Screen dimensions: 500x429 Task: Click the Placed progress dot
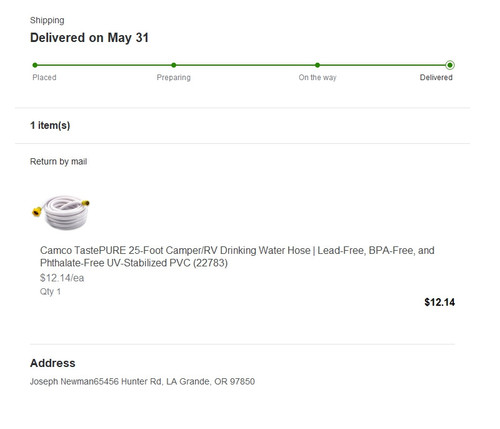[x=35, y=65]
